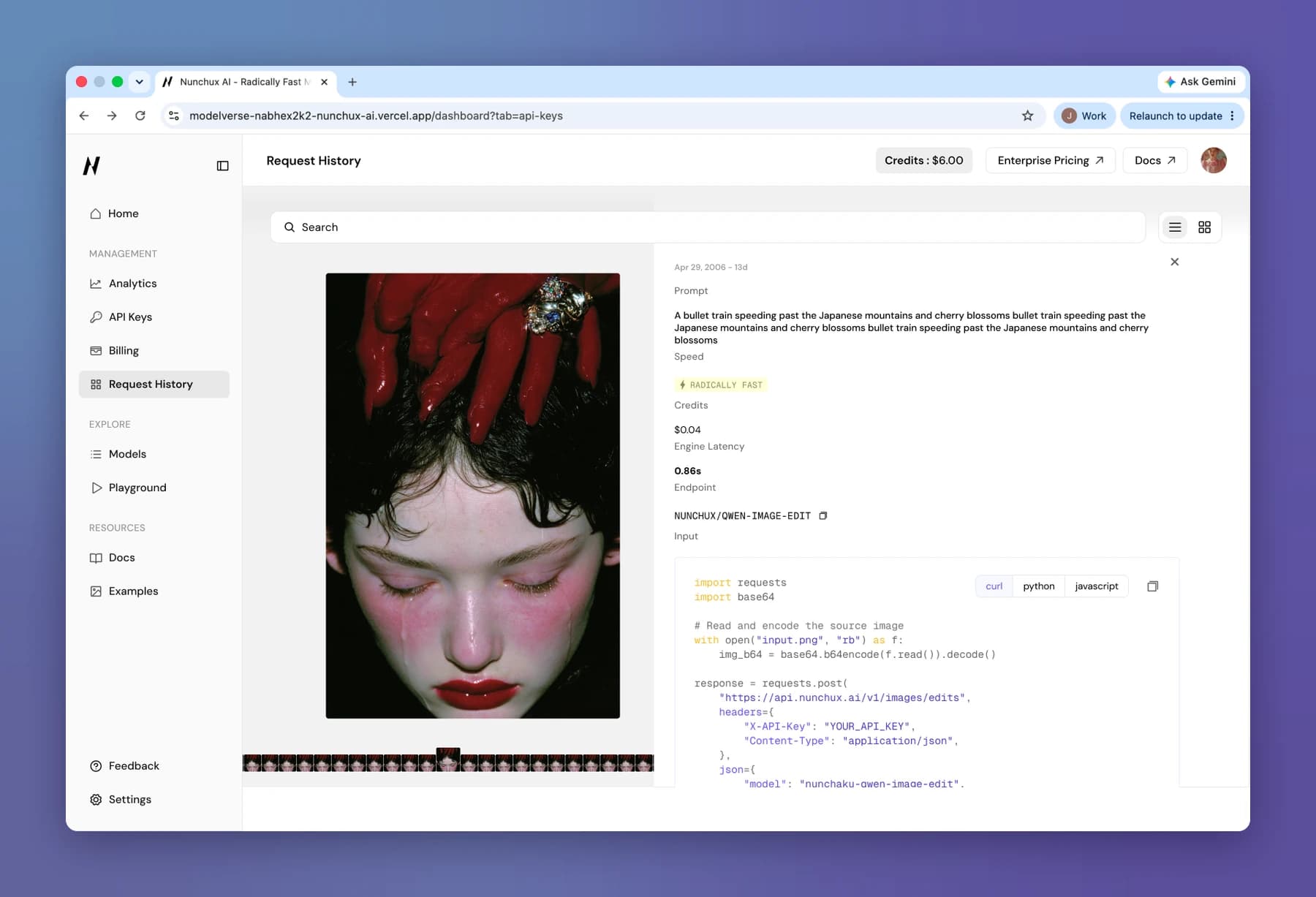The width and height of the screenshot is (1316, 897).
Task: Open Chrome three-dot menu
Action: click(x=1233, y=116)
